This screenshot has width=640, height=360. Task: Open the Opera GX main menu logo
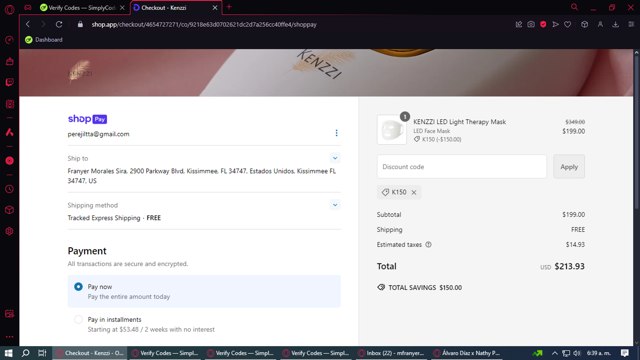tap(9, 9)
